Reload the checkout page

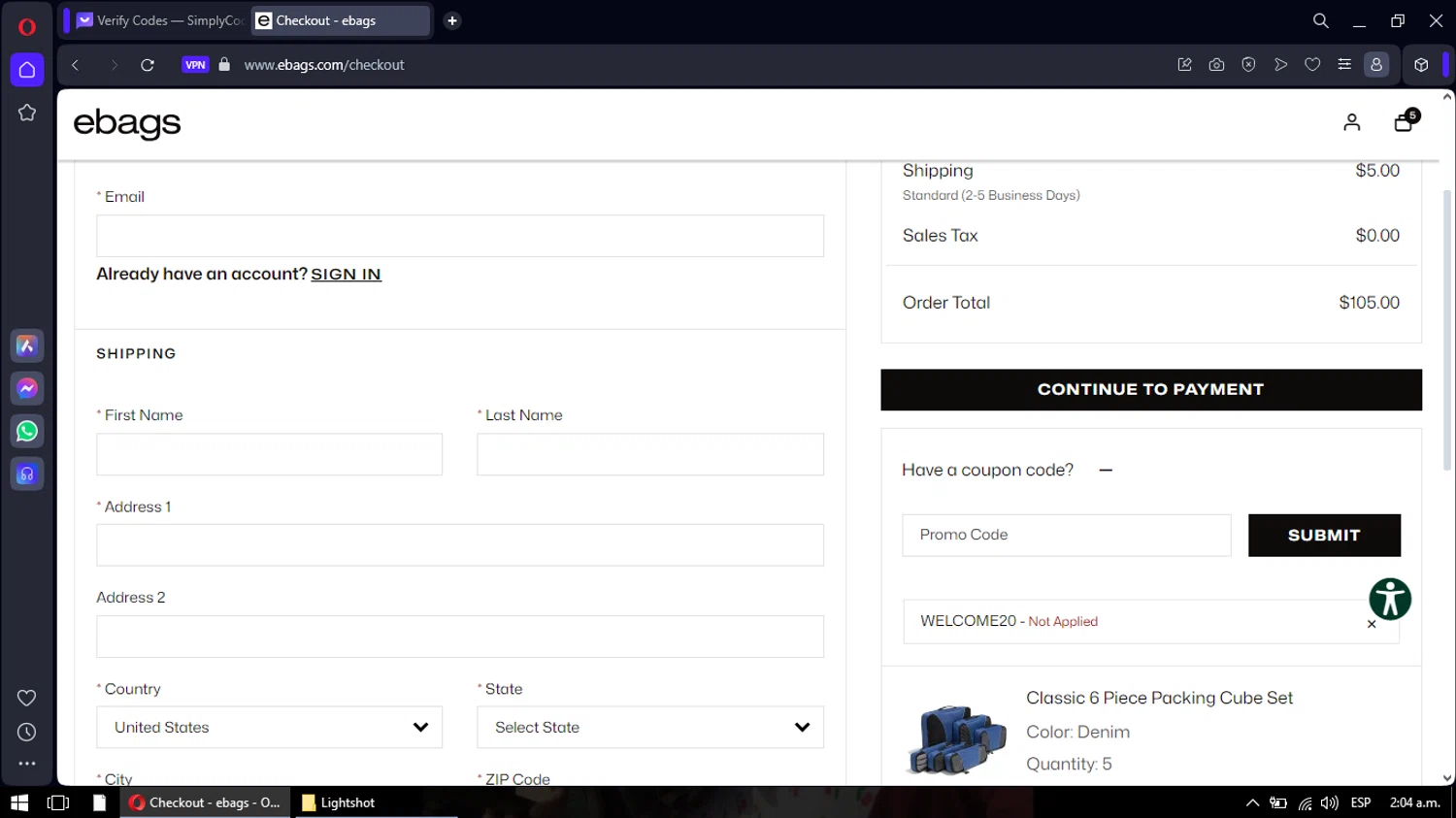point(148,65)
